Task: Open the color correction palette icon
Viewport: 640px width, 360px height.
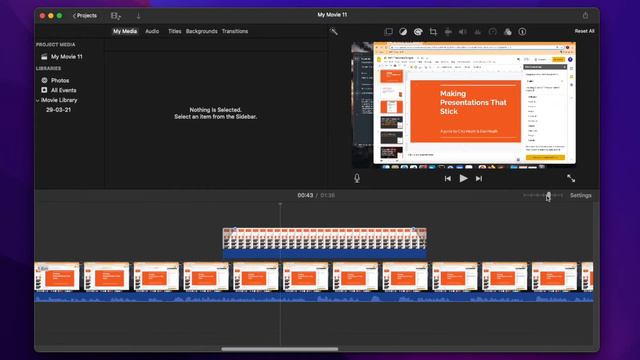Action: tap(418, 31)
